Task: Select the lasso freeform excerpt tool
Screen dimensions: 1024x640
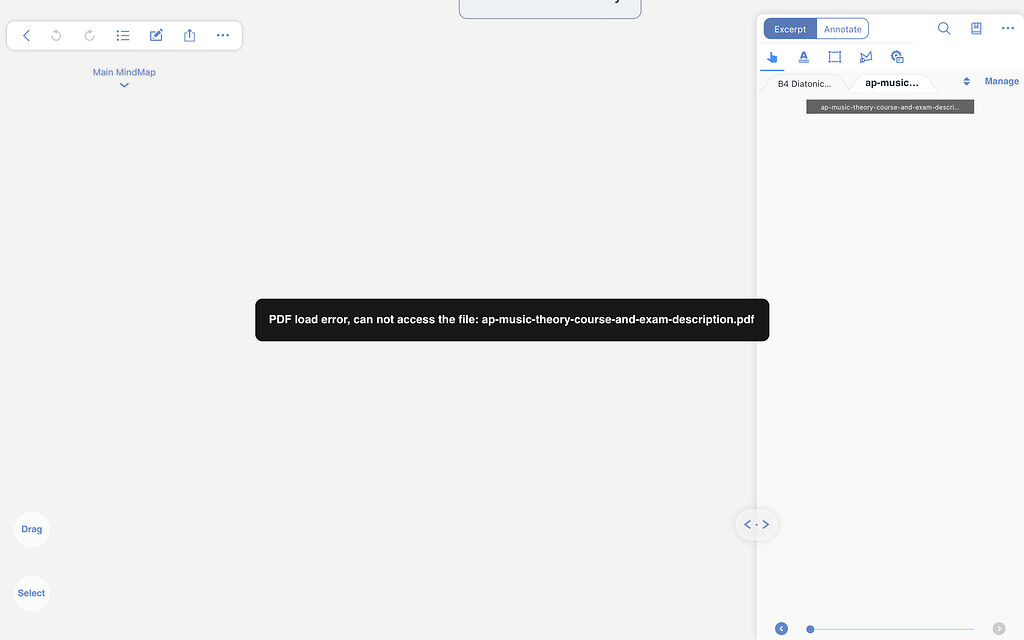Action: (x=866, y=58)
